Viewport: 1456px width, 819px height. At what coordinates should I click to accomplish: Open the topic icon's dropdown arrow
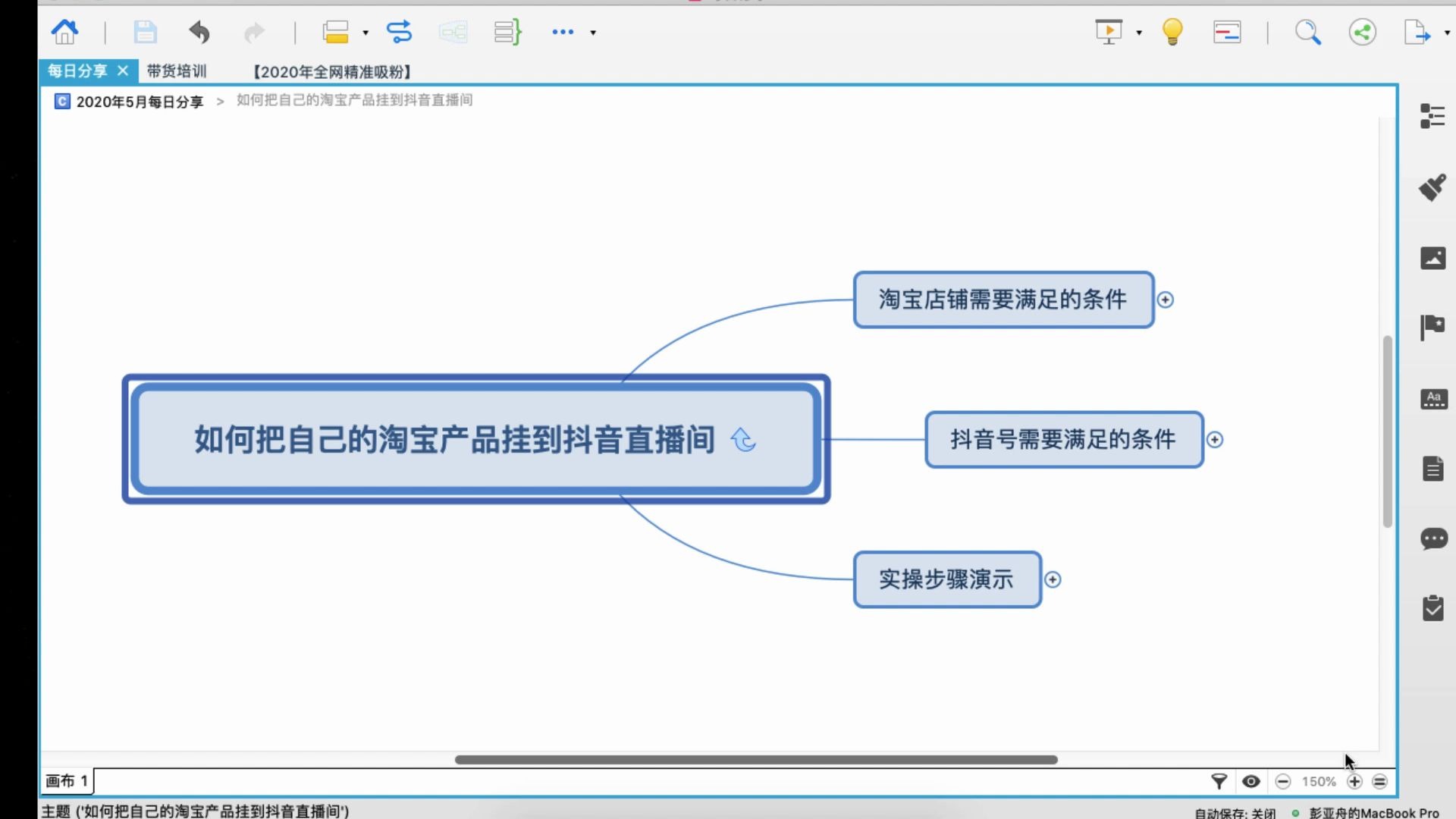pos(366,33)
